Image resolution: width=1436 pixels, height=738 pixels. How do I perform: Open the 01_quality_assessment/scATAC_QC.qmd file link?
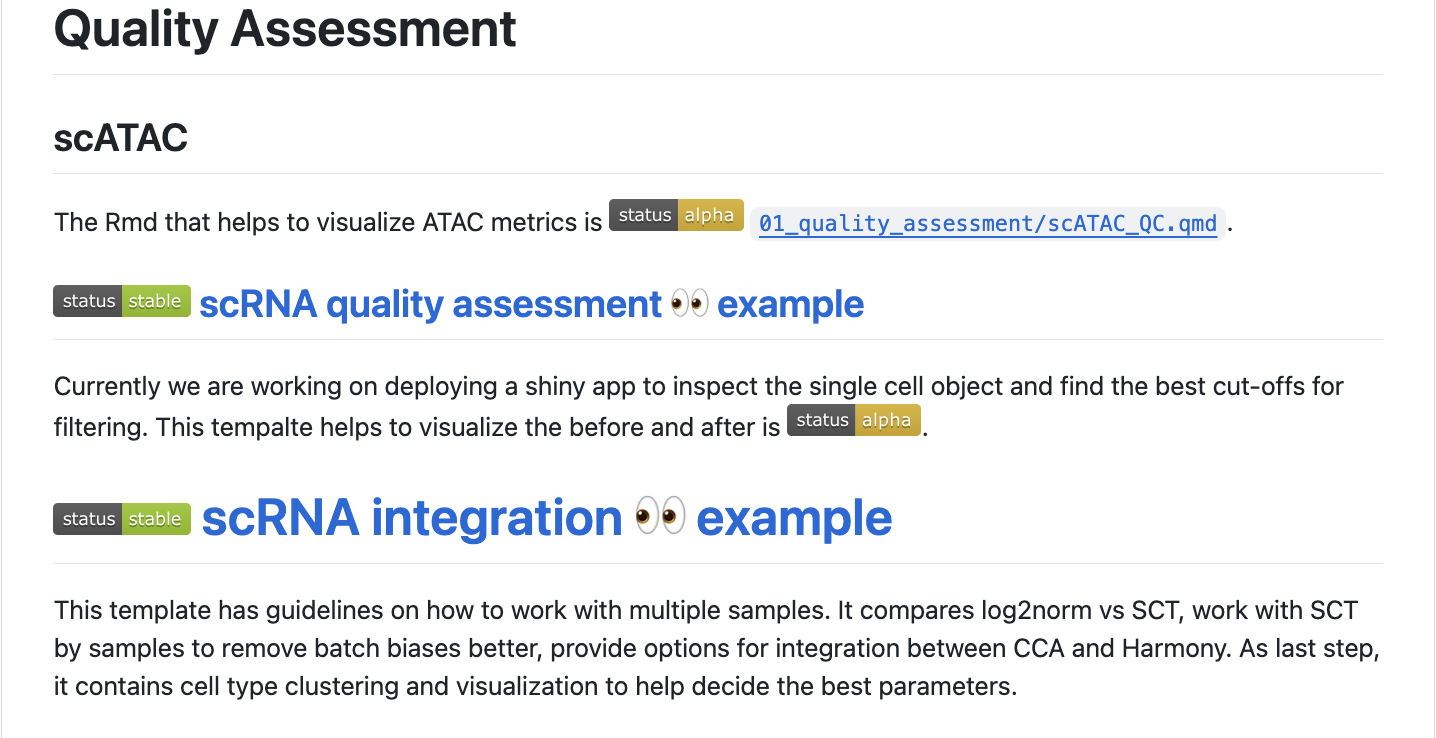pyautogui.click(x=987, y=223)
